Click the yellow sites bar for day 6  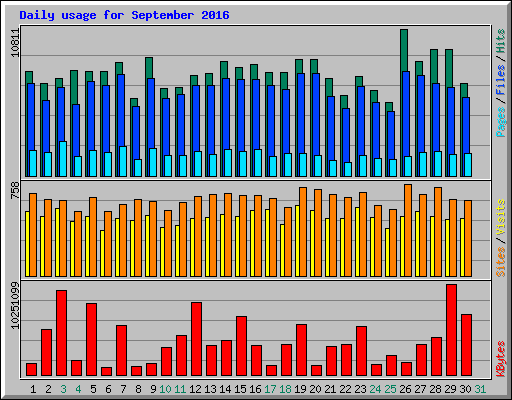pyautogui.click(x=102, y=253)
